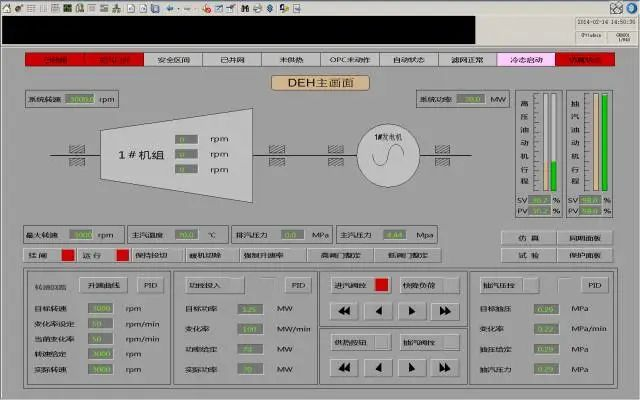Click the 保护面板 button
Viewport: 640px width, 400px height.
tap(584, 255)
